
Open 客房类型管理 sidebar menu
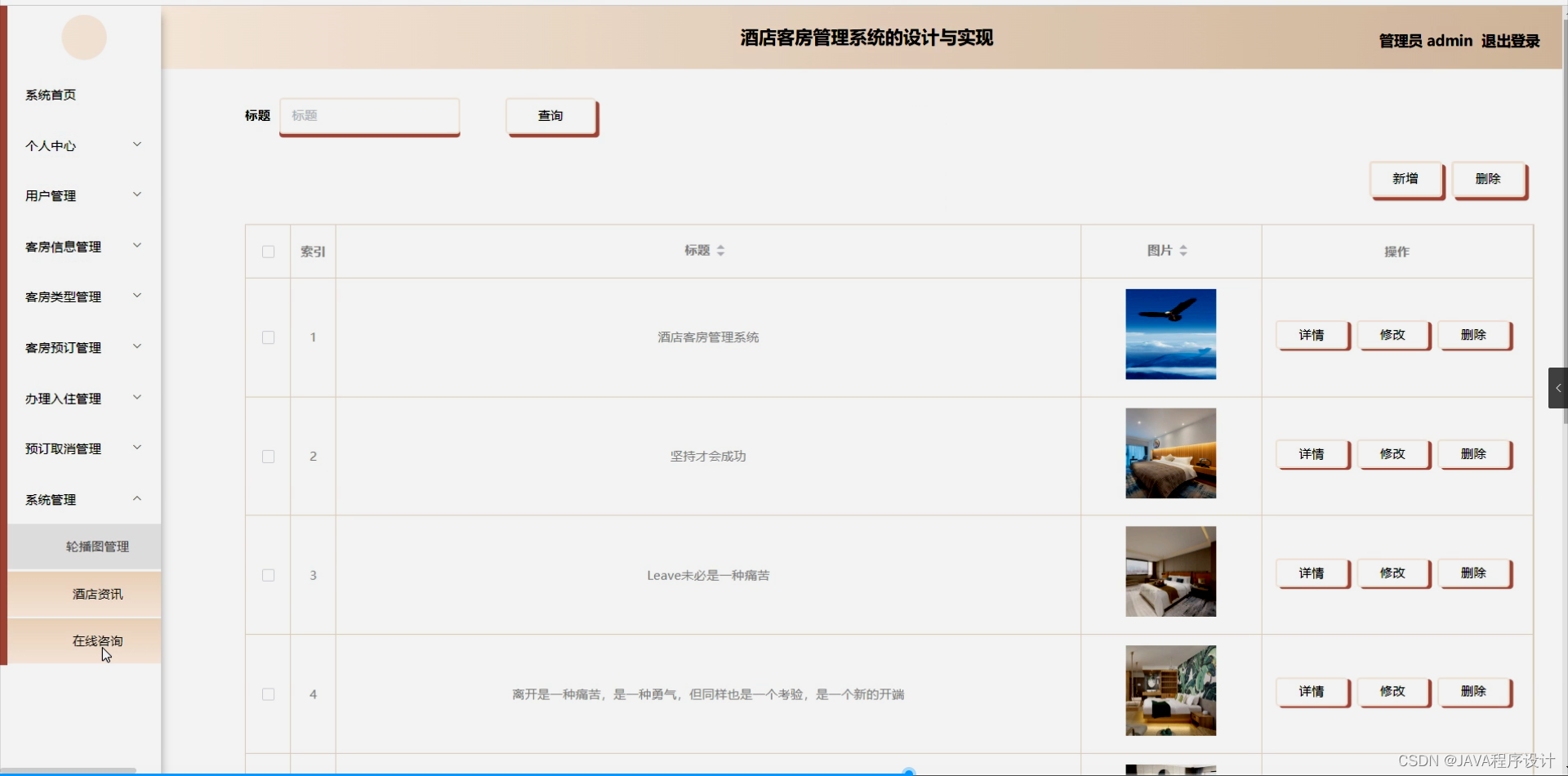click(64, 297)
